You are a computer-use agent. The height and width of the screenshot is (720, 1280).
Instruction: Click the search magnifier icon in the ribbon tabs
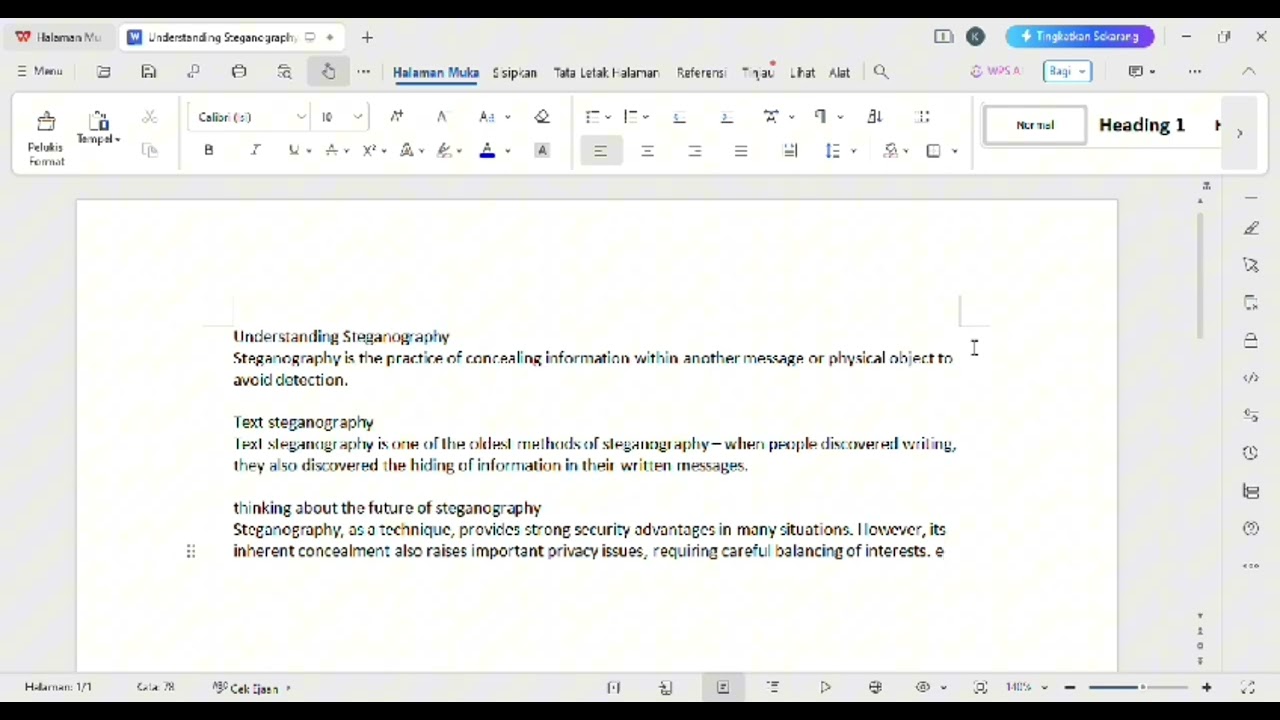(x=881, y=72)
